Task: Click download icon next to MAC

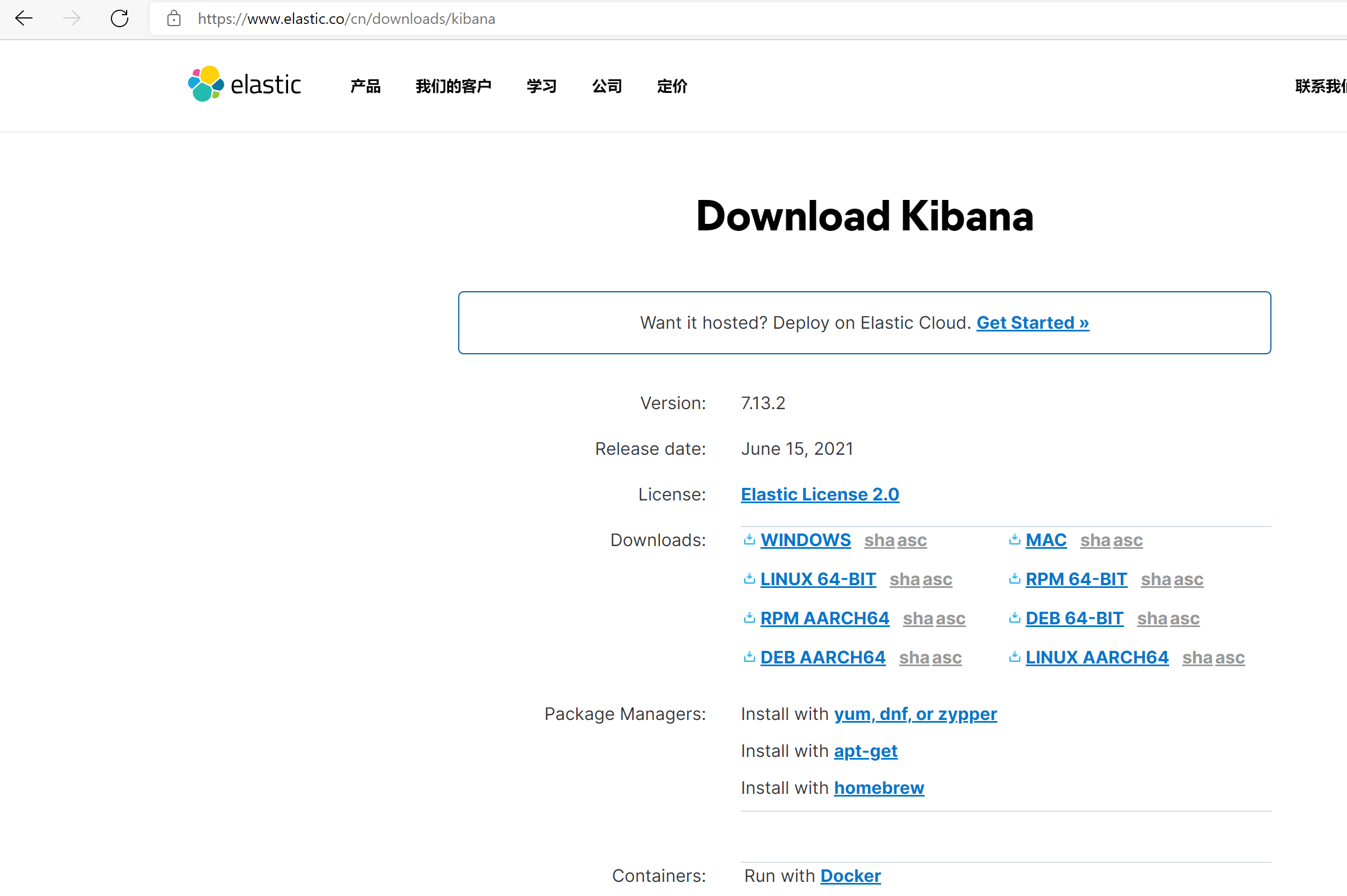Action: (x=1014, y=539)
